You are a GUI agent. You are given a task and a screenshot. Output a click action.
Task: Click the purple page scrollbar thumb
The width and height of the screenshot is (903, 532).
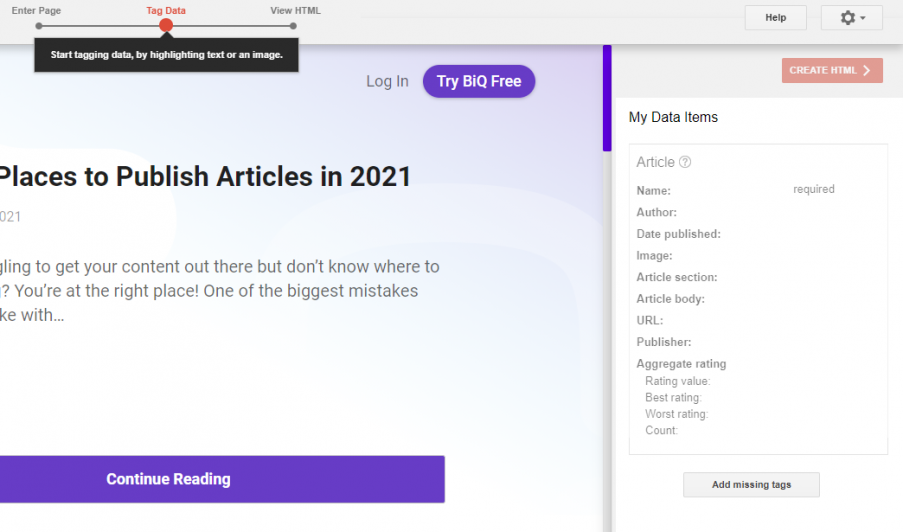(x=607, y=98)
